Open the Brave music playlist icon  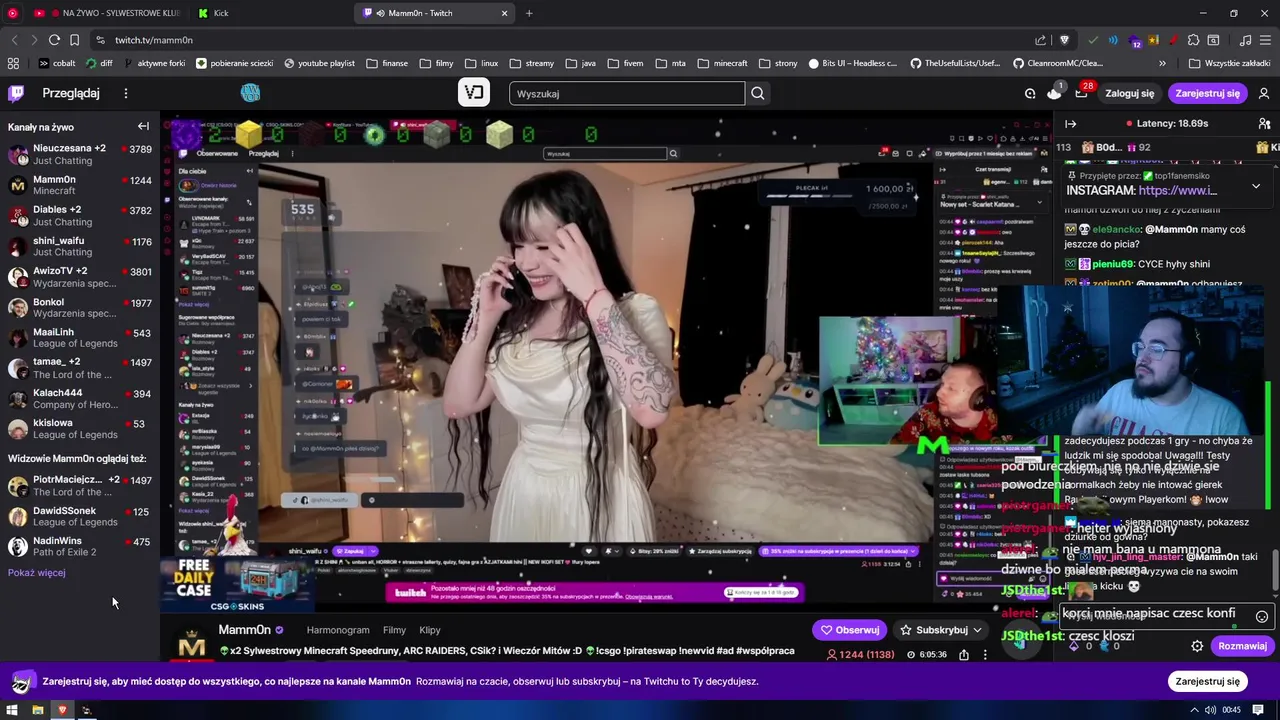[1245, 40]
